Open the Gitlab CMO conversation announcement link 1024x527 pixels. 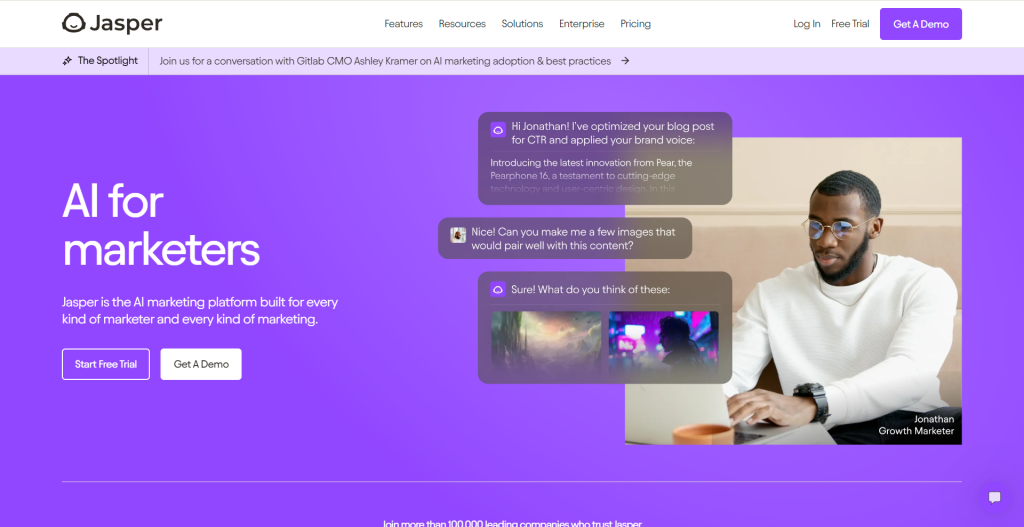pos(385,61)
